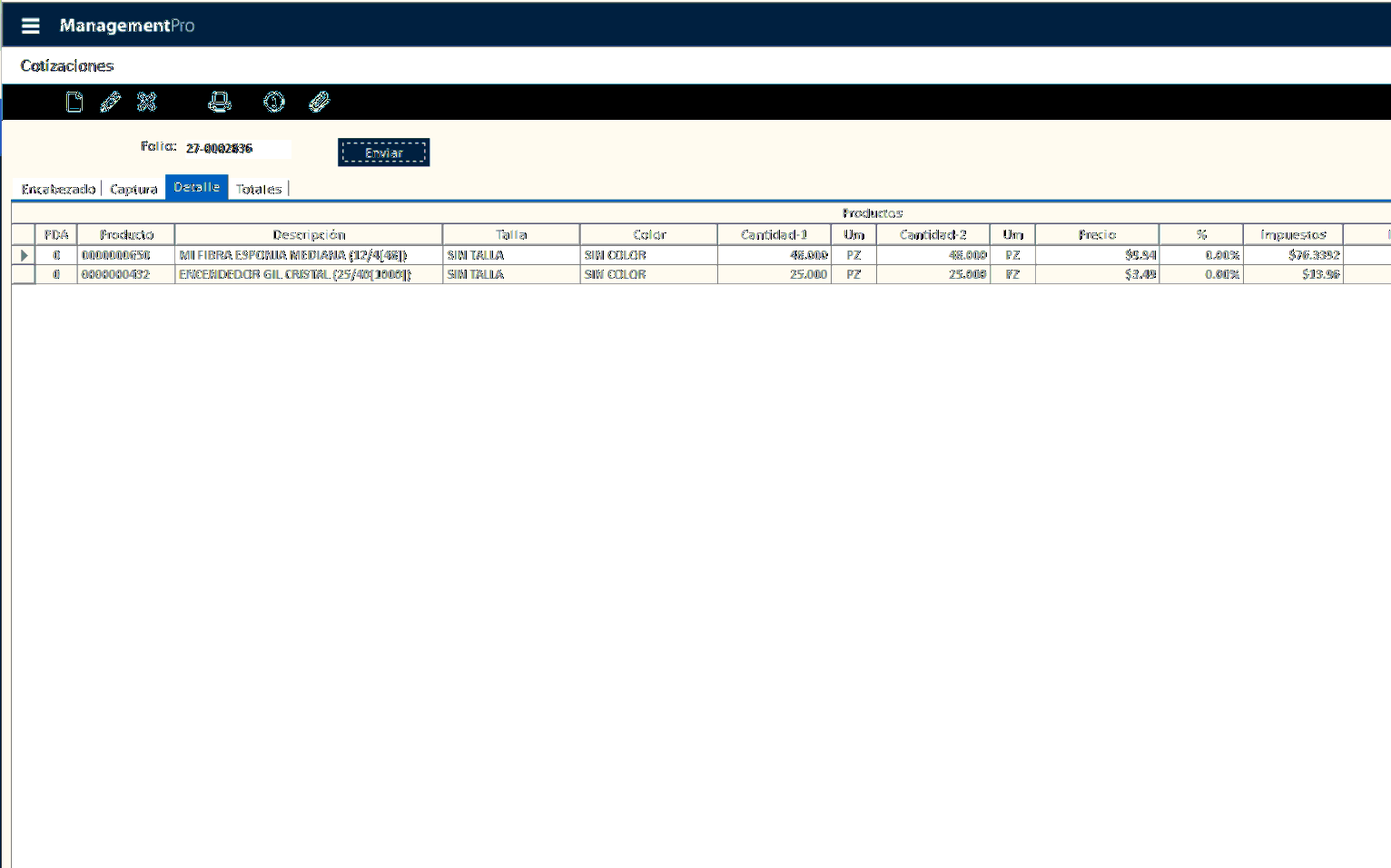
Task: Select the row marker arrow on first row
Action: 24,256
